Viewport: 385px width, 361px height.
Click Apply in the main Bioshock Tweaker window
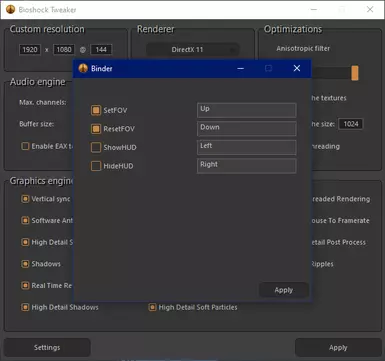coord(338,347)
